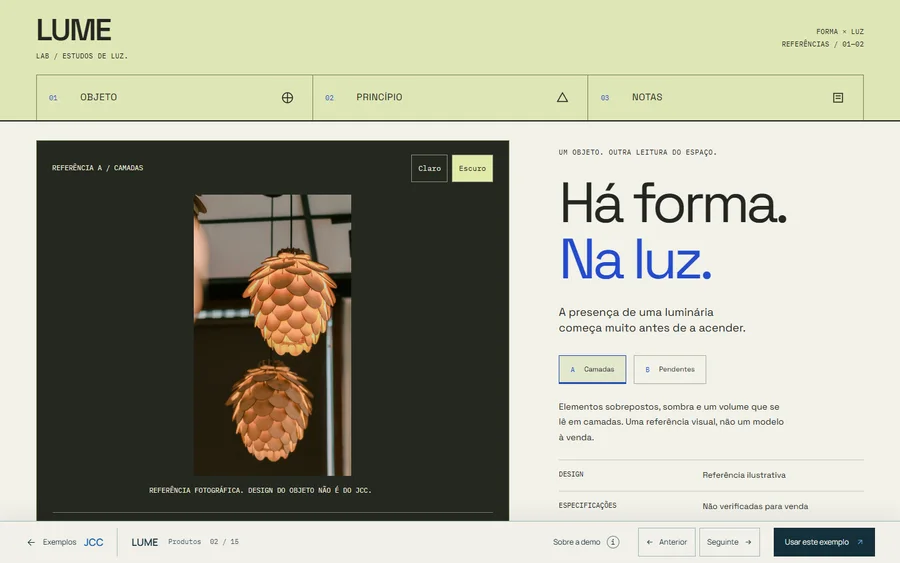Viewport: 900px width, 563px height.
Task: Switch viewer to Claro mode
Action: (x=429, y=168)
